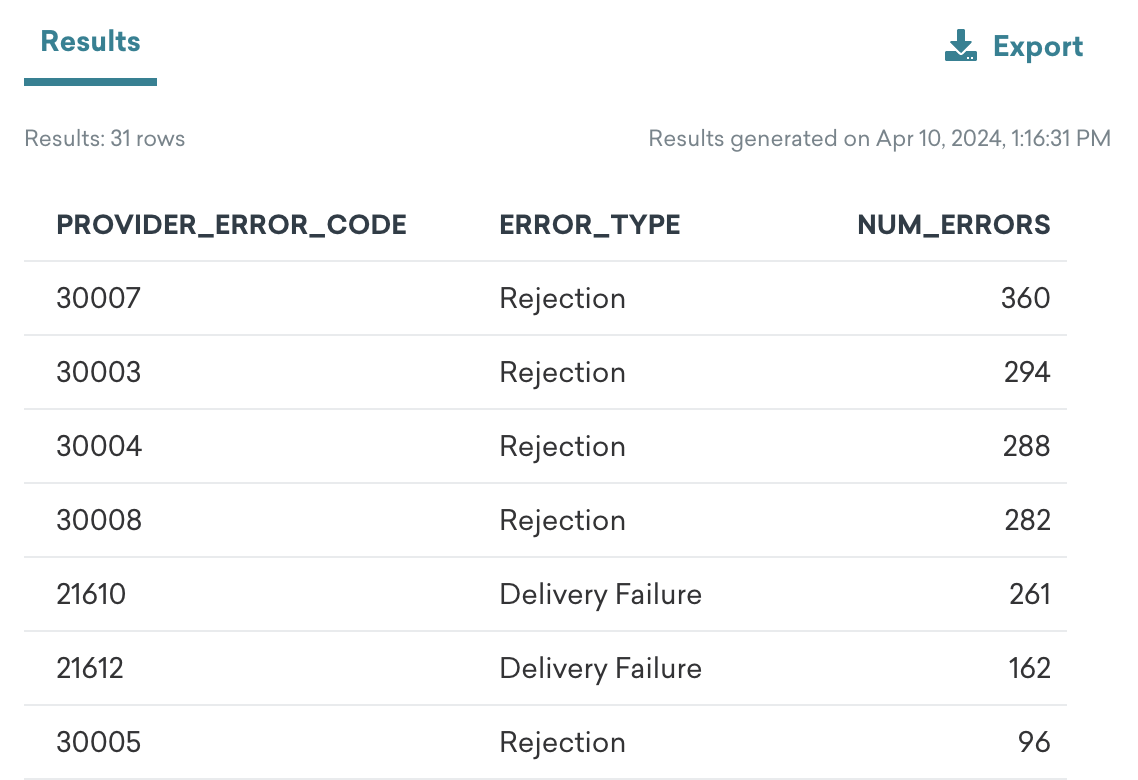Image resolution: width=1138 pixels, height=780 pixels.
Task: Click the results generated timestamp
Action: 879,139
